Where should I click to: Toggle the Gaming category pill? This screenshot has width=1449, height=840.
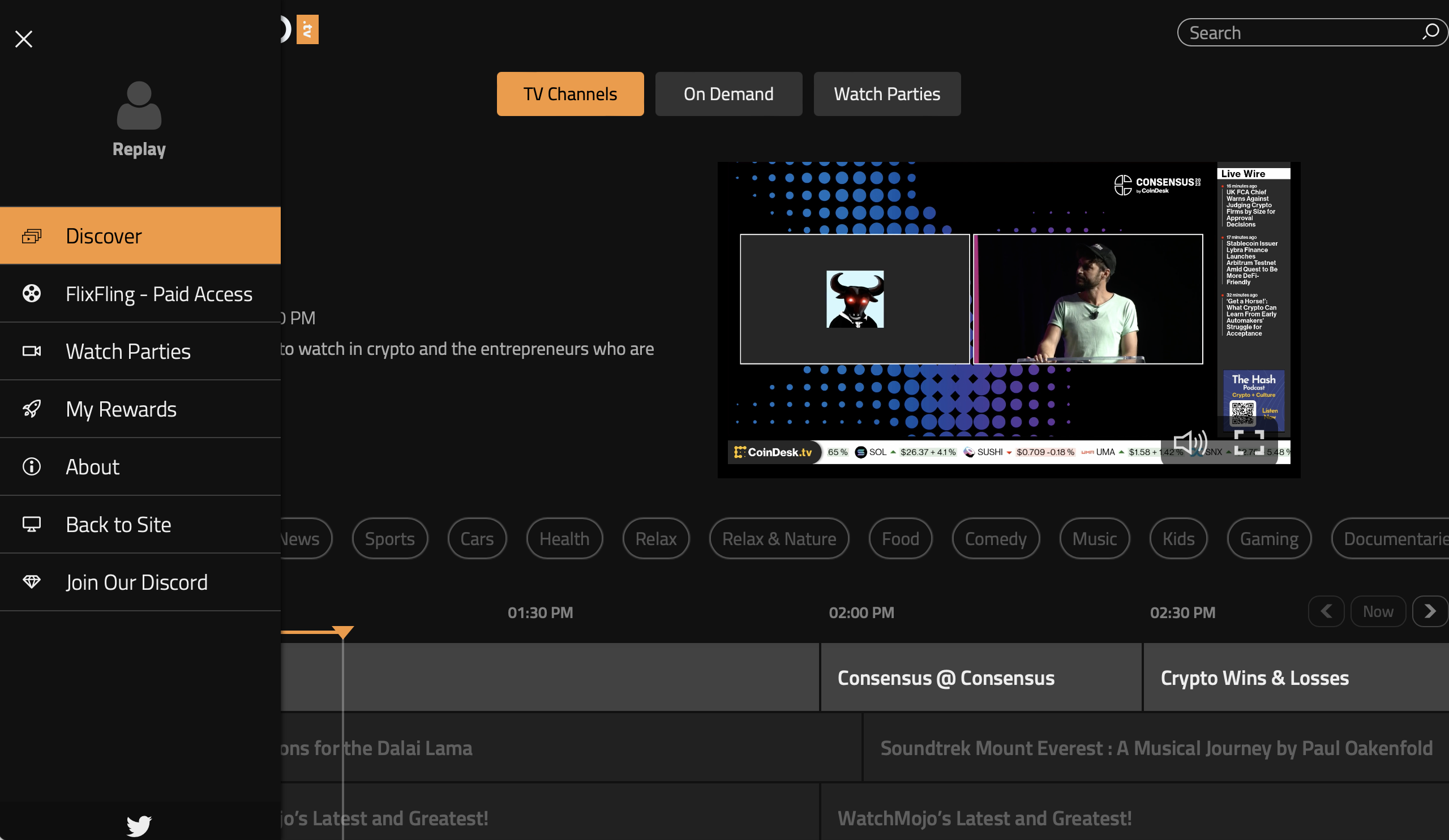click(1268, 538)
